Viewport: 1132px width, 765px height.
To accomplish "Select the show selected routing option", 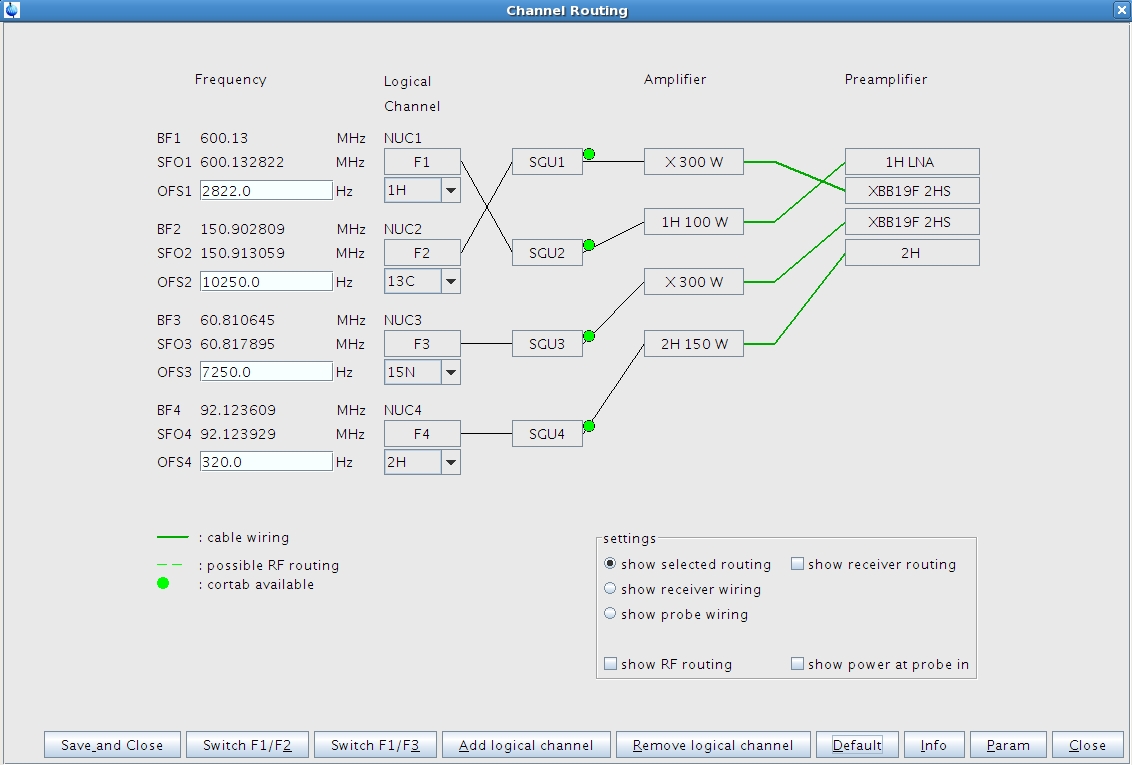I will [610, 564].
